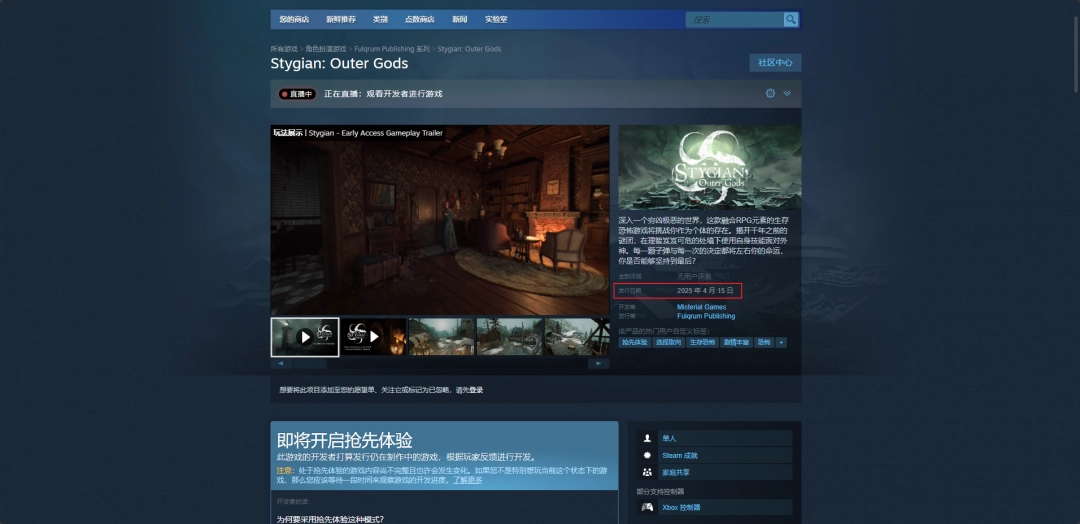
Task: Open the 类别 menu
Action: (x=380, y=19)
